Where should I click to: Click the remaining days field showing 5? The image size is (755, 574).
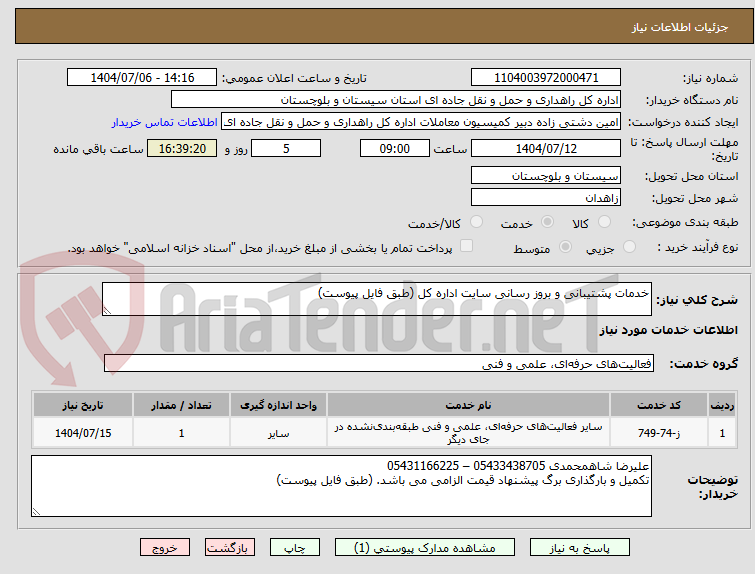(x=286, y=148)
